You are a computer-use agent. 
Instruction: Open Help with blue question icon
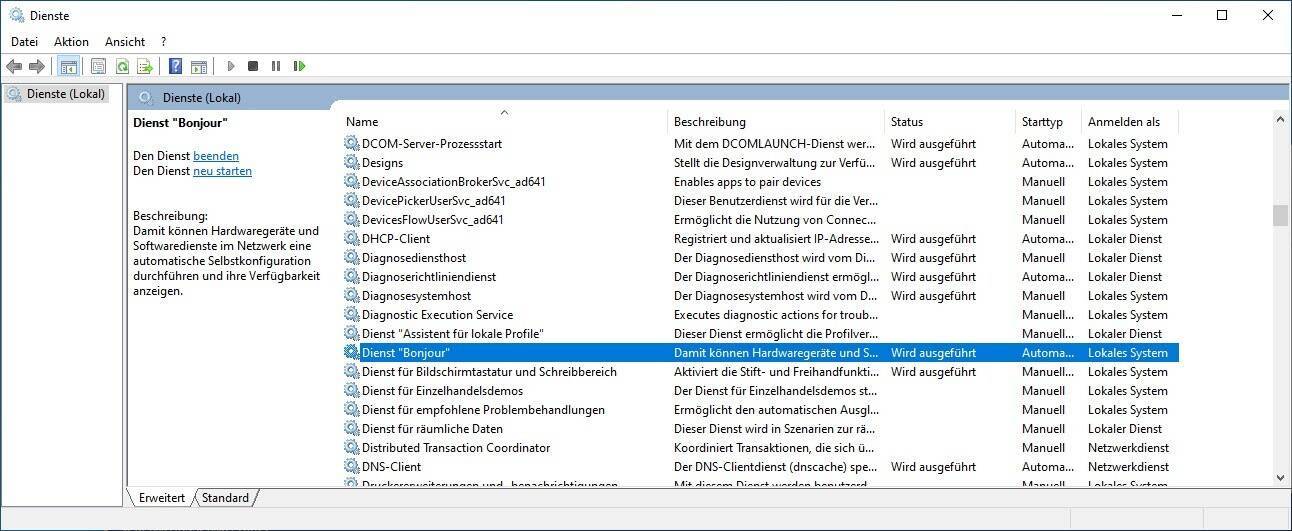pos(175,66)
